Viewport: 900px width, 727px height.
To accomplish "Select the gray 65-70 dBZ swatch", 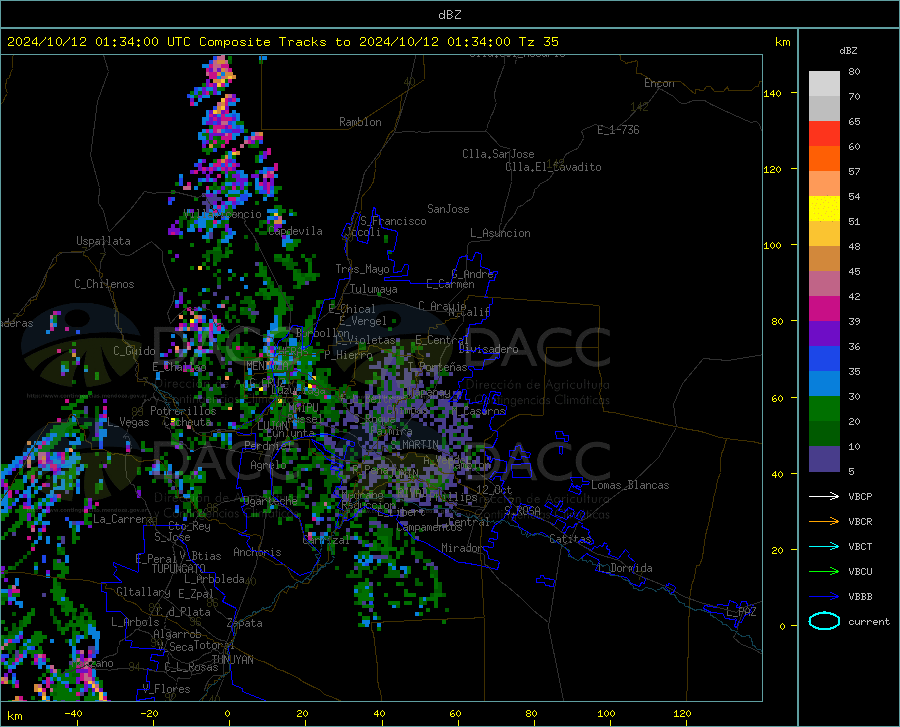I will coord(824,108).
